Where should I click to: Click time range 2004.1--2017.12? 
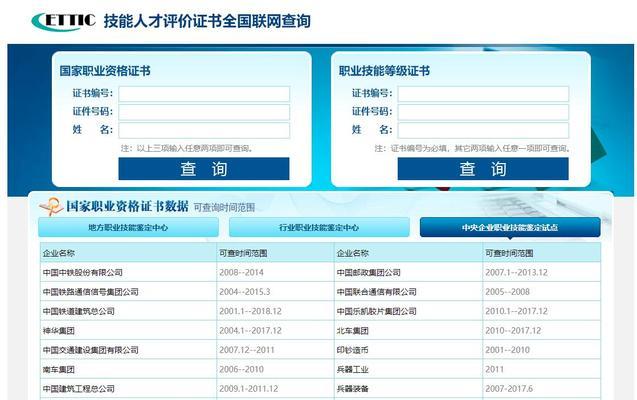250,331
